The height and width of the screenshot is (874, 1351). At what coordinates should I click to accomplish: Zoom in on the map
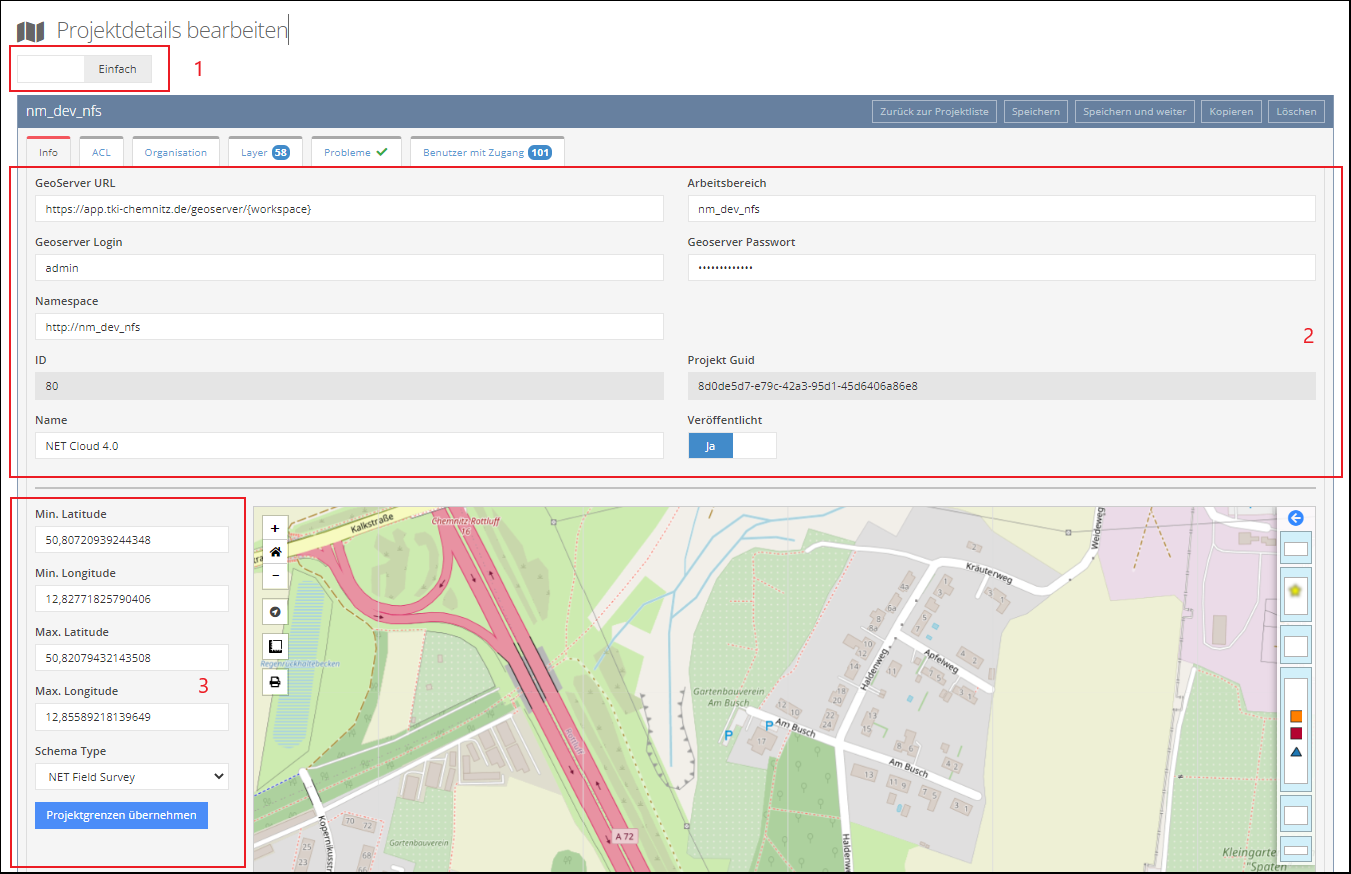click(275, 528)
